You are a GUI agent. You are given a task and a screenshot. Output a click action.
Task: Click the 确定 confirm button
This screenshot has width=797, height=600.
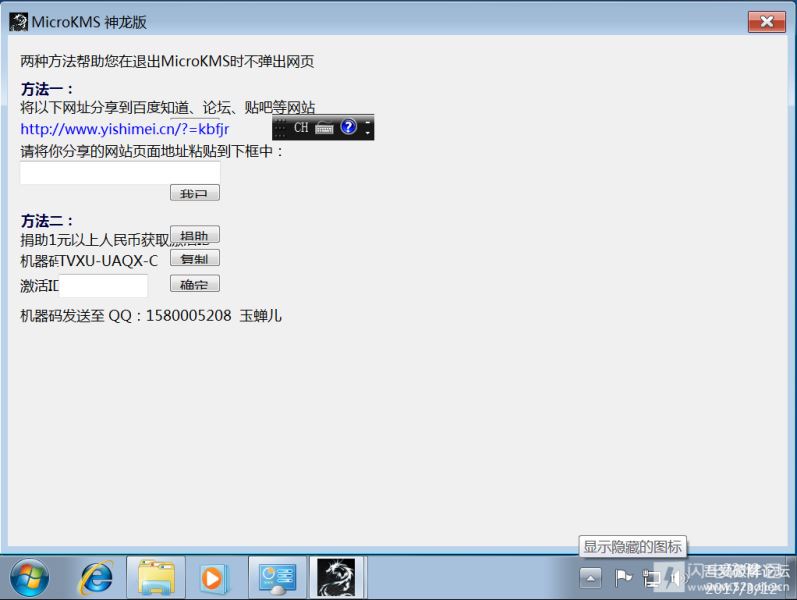tap(195, 283)
